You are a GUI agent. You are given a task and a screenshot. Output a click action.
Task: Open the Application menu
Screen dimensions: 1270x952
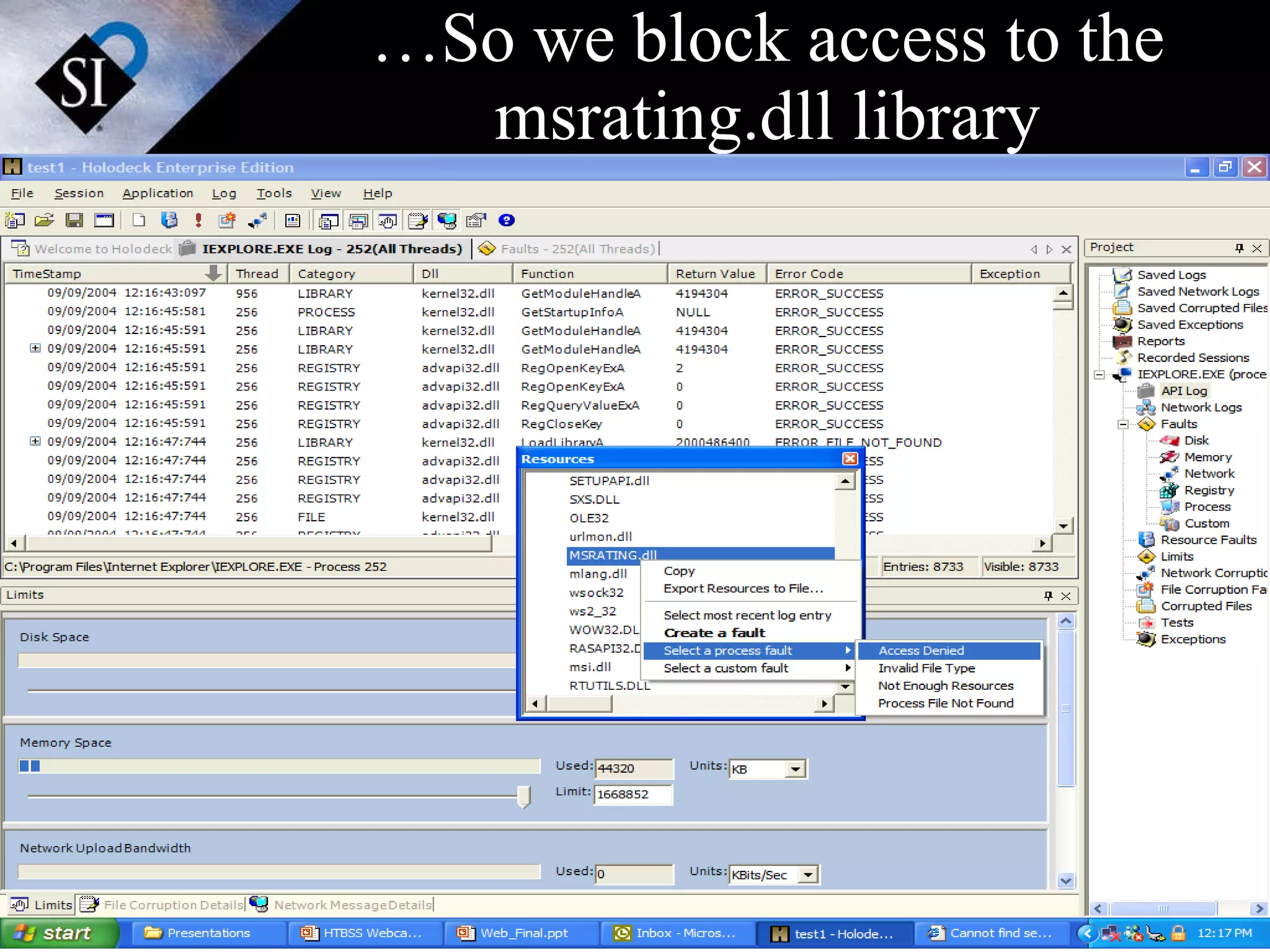coord(158,193)
